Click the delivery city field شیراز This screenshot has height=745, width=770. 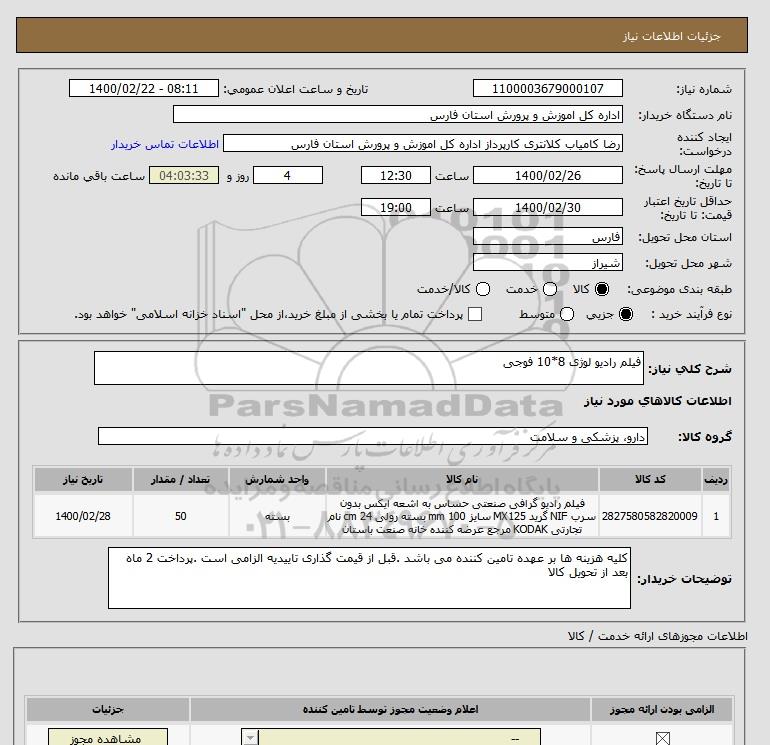(548, 262)
